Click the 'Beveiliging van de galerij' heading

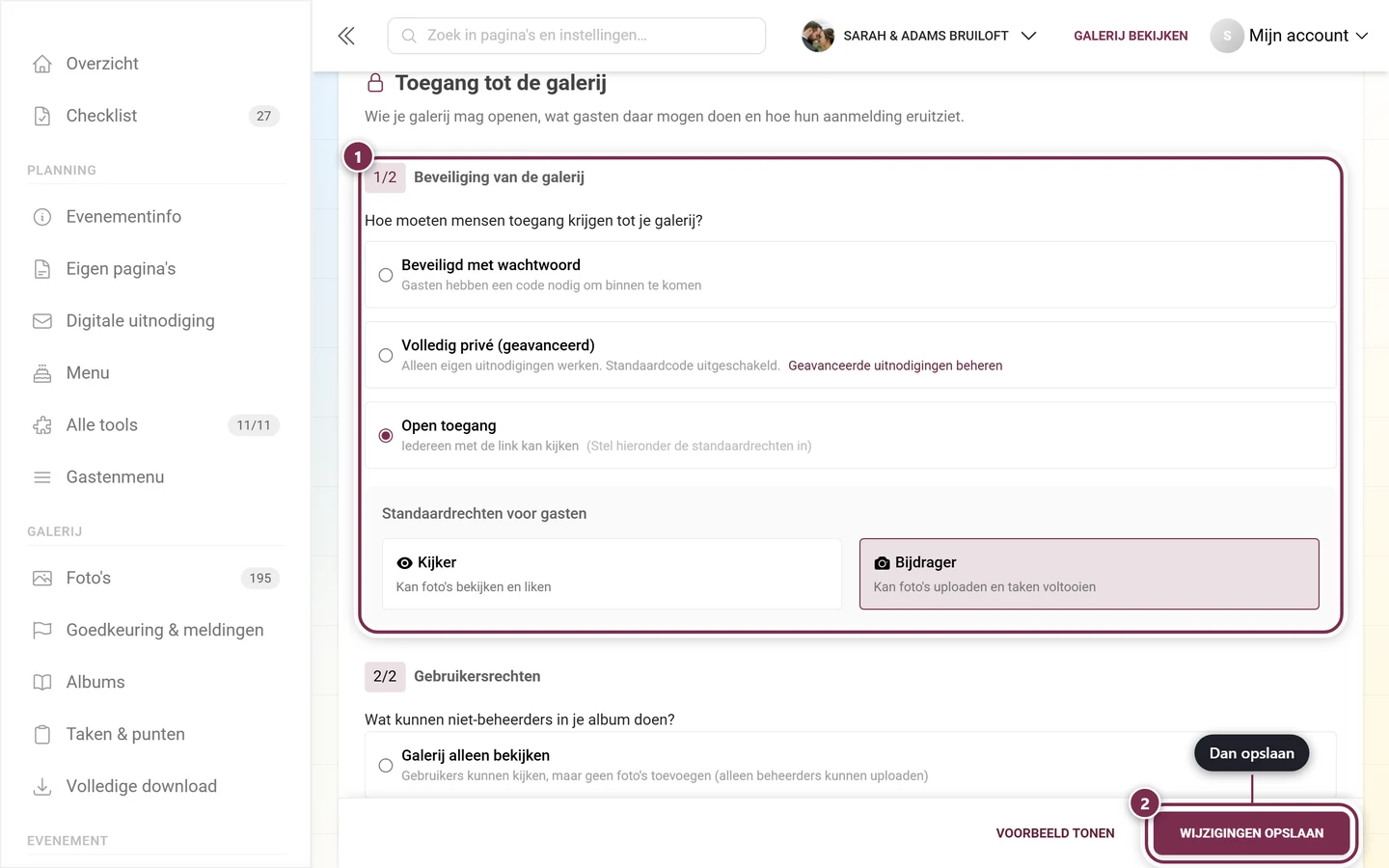499,177
